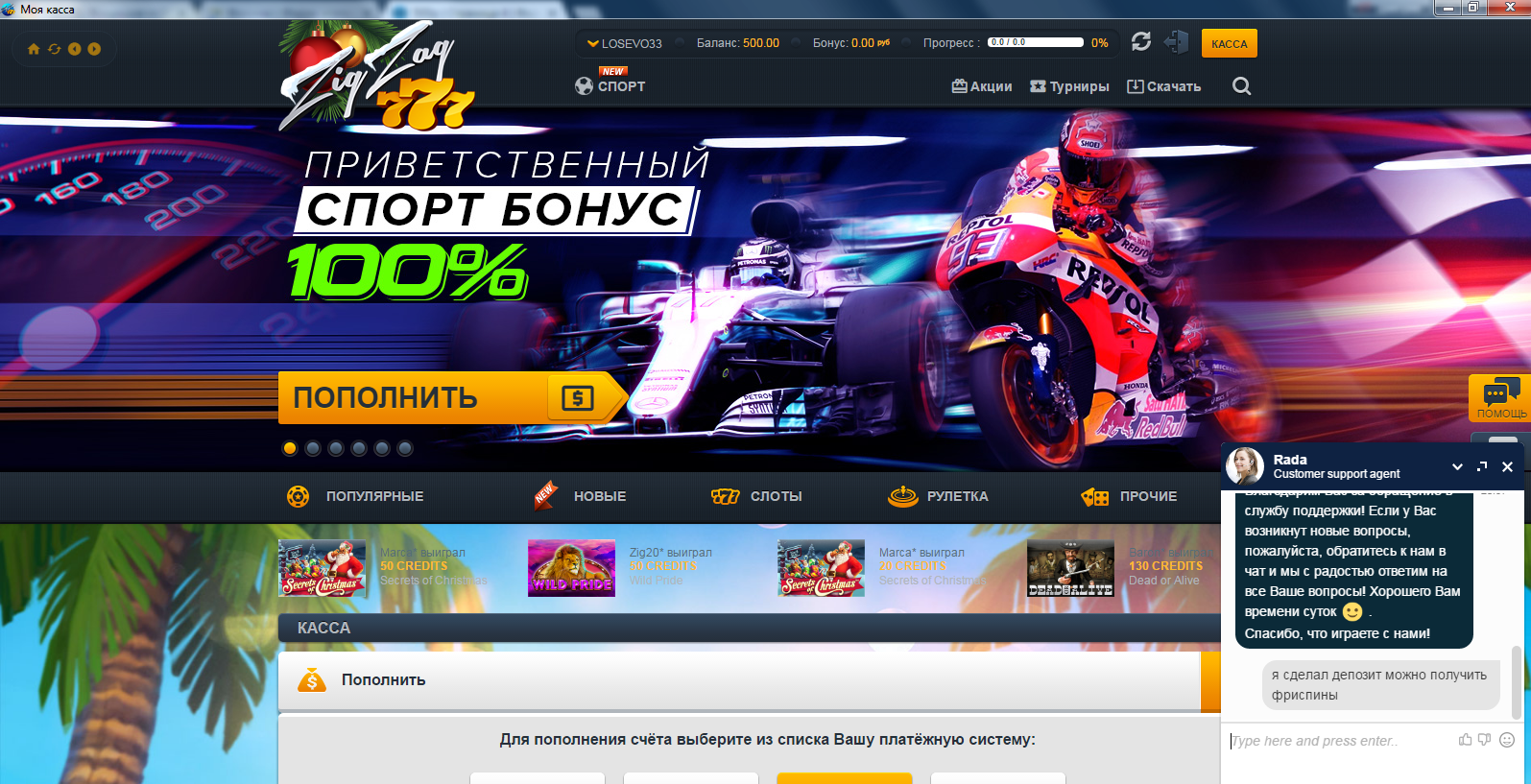Click the chat scrollbar thumb
1531x784 pixels.
(x=1517, y=681)
